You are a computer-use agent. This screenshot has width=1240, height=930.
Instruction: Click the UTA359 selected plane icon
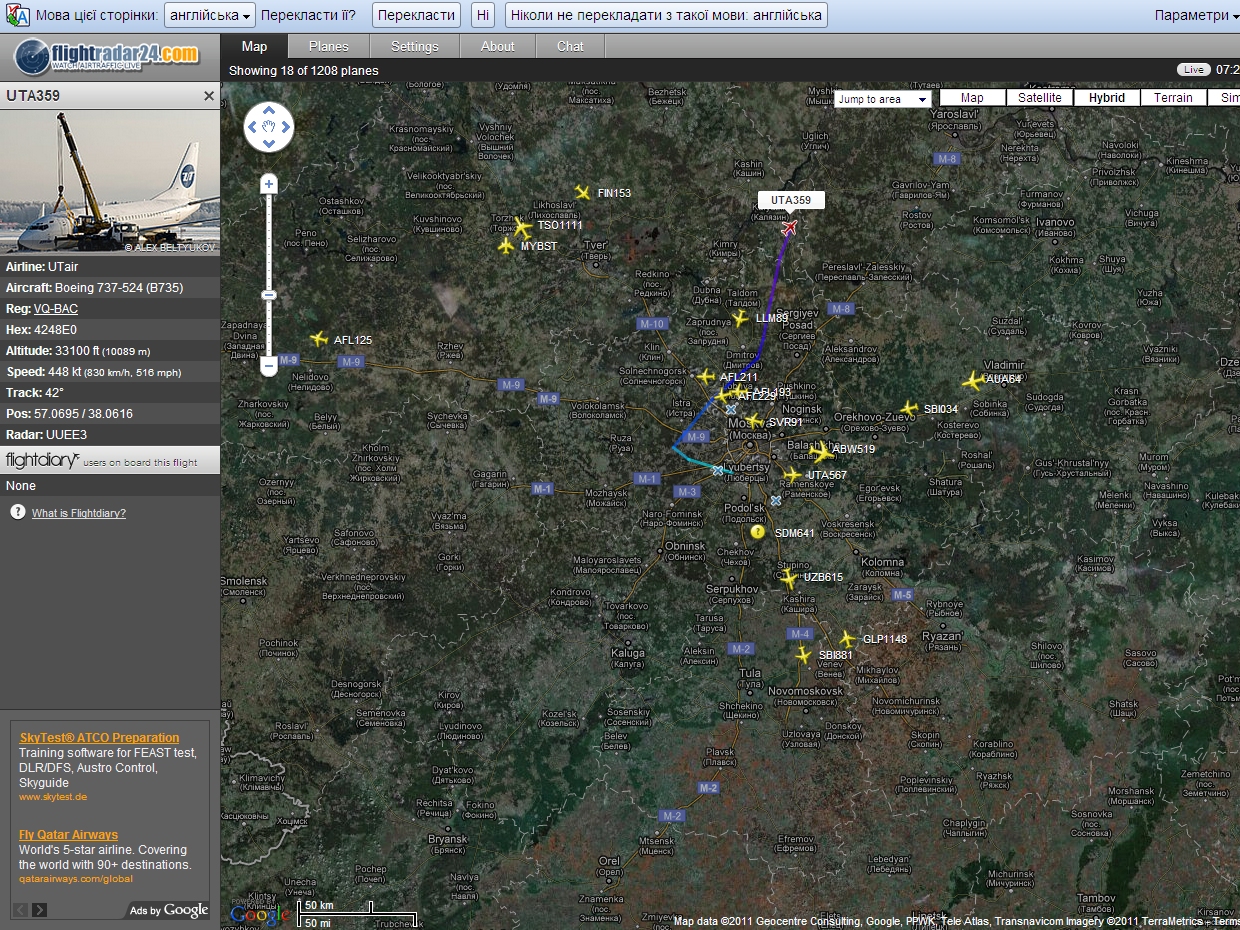coord(790,228)
